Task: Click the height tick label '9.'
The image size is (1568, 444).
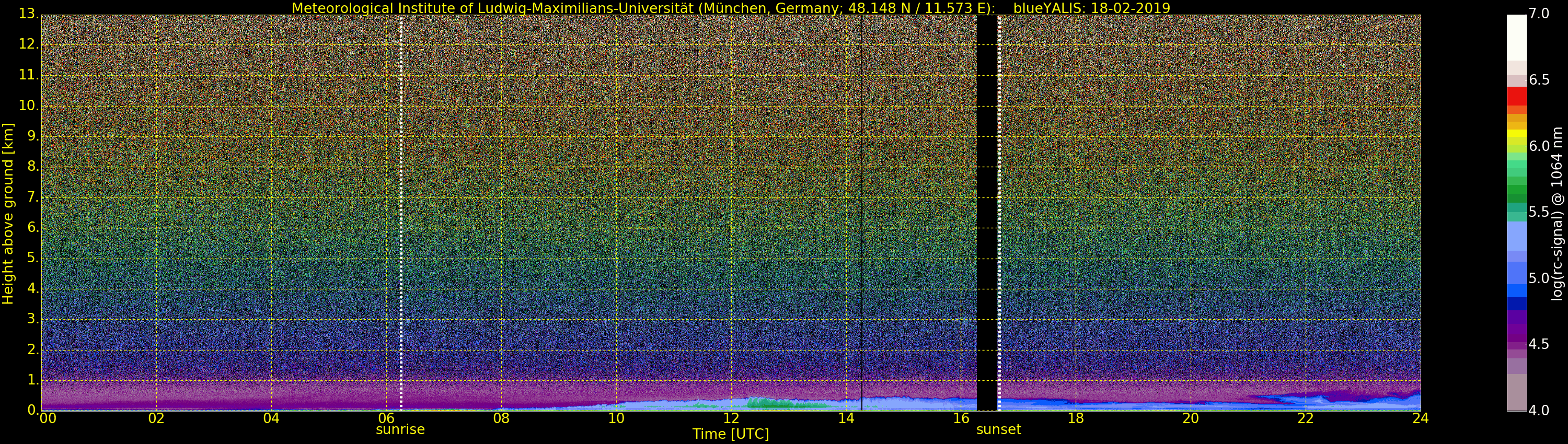Action: (33, 136)
